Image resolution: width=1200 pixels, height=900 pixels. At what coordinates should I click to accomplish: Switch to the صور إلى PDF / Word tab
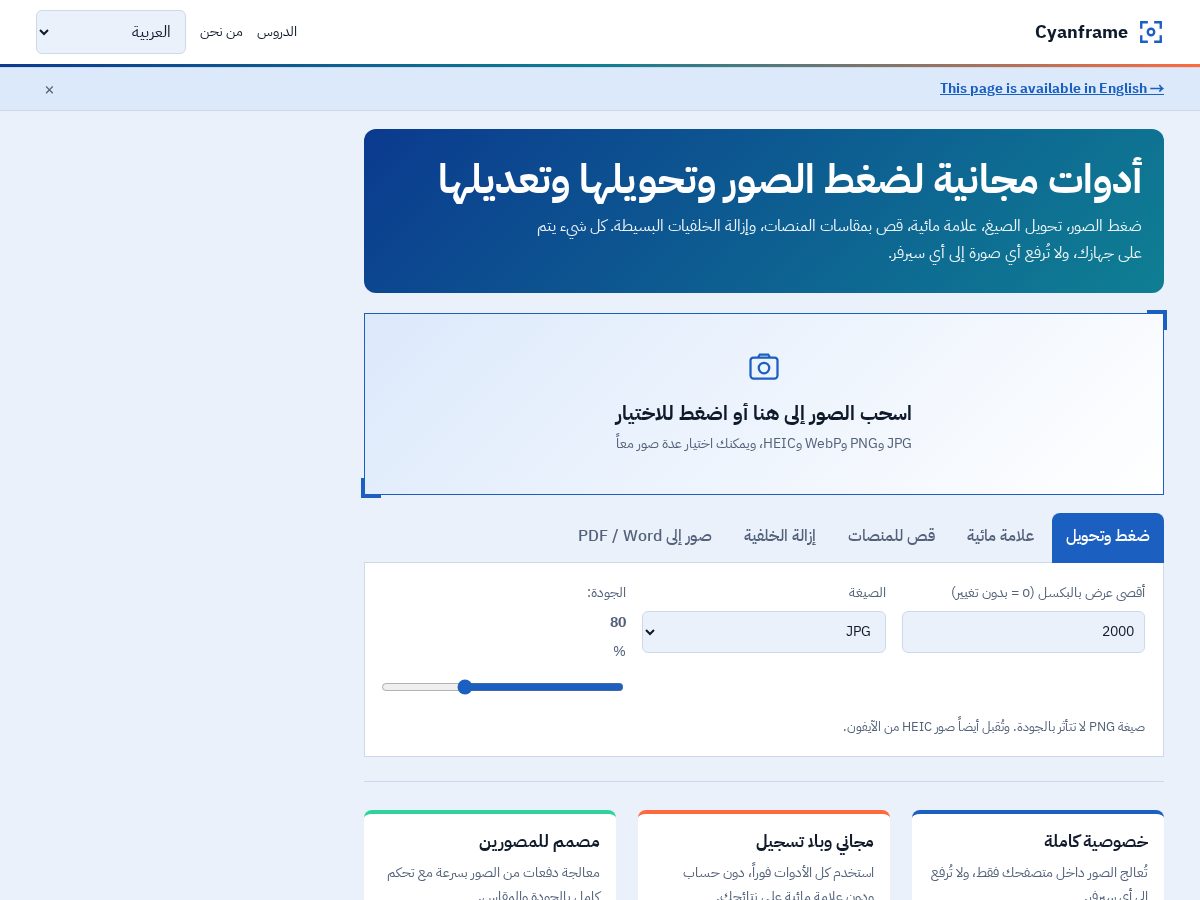coord(645,537)
